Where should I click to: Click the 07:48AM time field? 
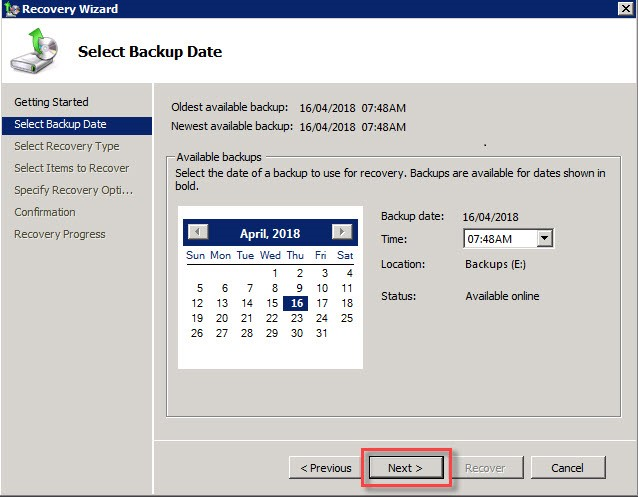click(500, 238)
